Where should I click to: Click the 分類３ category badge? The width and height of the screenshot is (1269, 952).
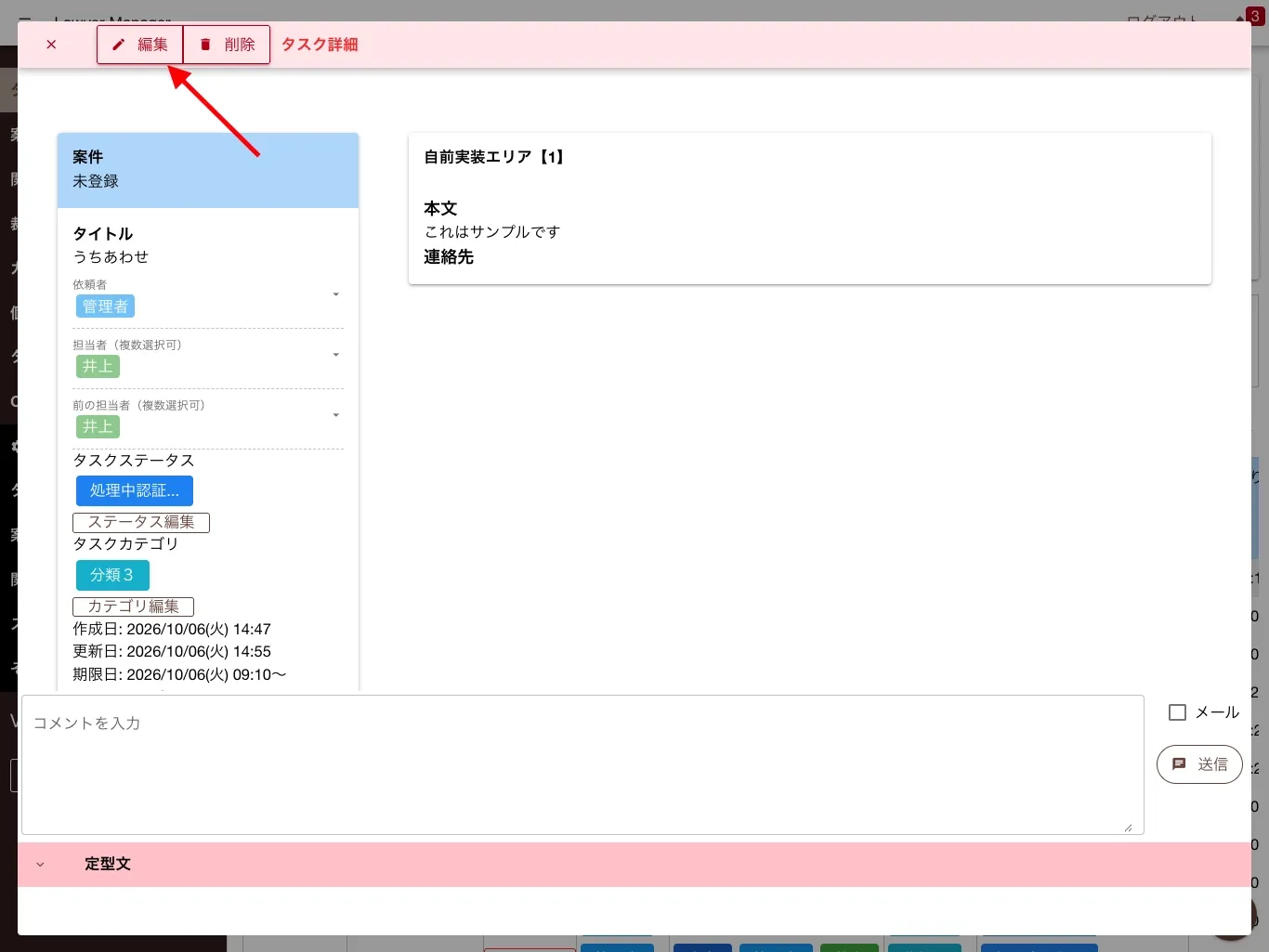click(x=112, y=575)
